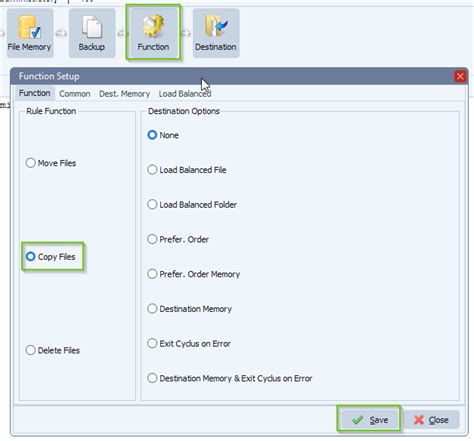Select Destination Memory & Exit Cyclus on Error
Viewport: 474px width, 441px height.
click(230, 378)
